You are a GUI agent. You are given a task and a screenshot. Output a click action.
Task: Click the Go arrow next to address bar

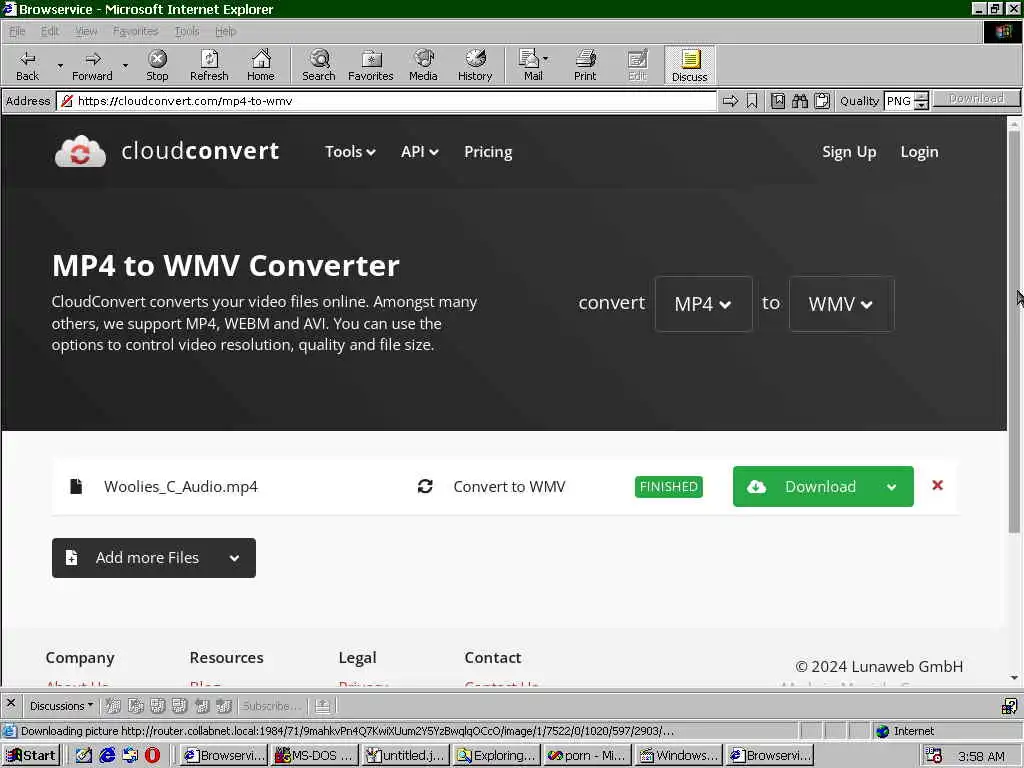point(731,101)
